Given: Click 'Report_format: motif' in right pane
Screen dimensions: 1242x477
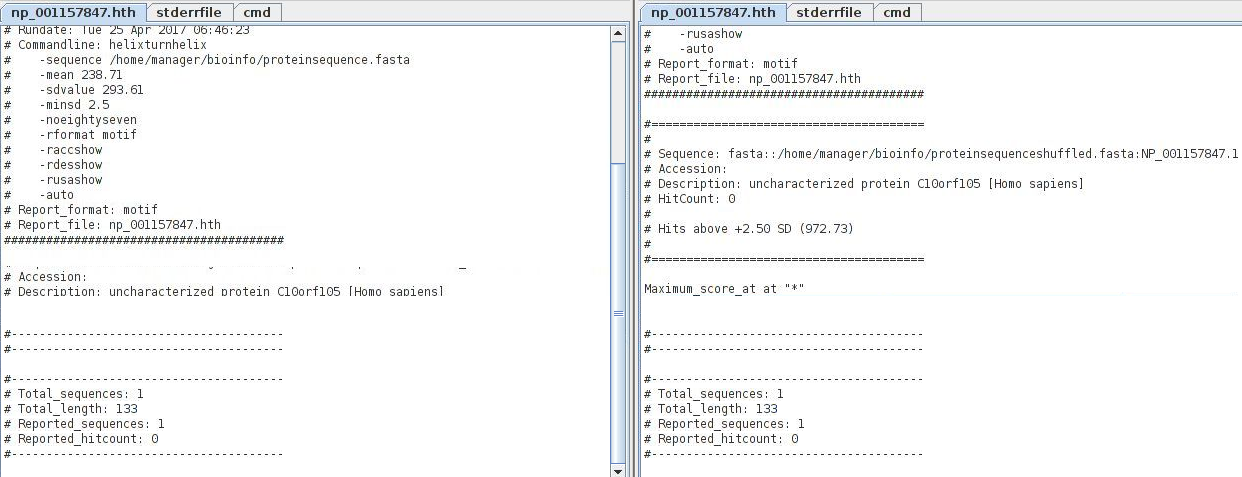Looking at the screenshot, I should (x=727, y=64).
